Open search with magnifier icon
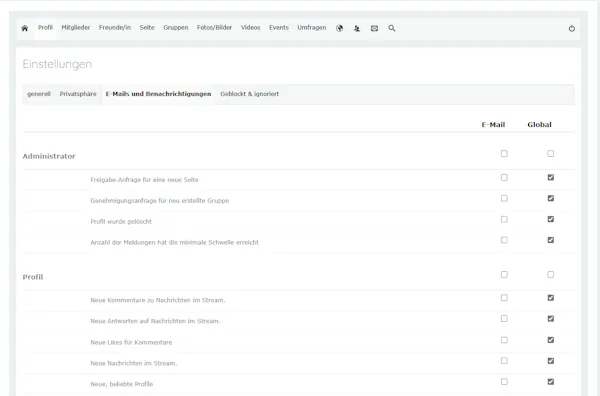Image resolution: width=600 pixels, height=396 pixels. pyautogui.click(x=392, y=28)
